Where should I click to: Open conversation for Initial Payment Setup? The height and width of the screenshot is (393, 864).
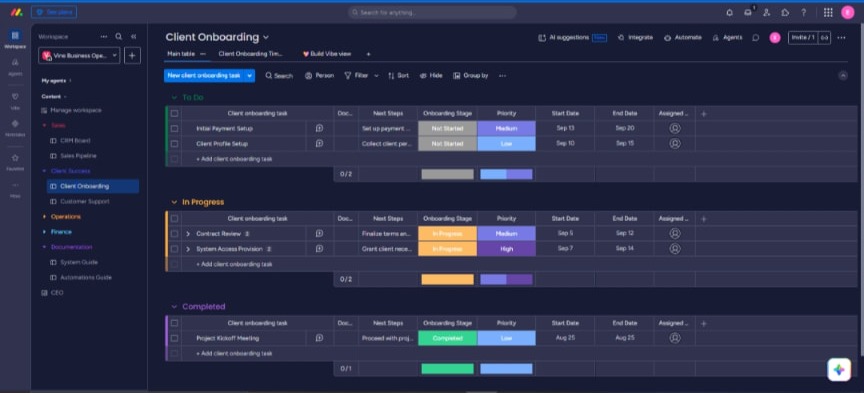click(319, 128)
